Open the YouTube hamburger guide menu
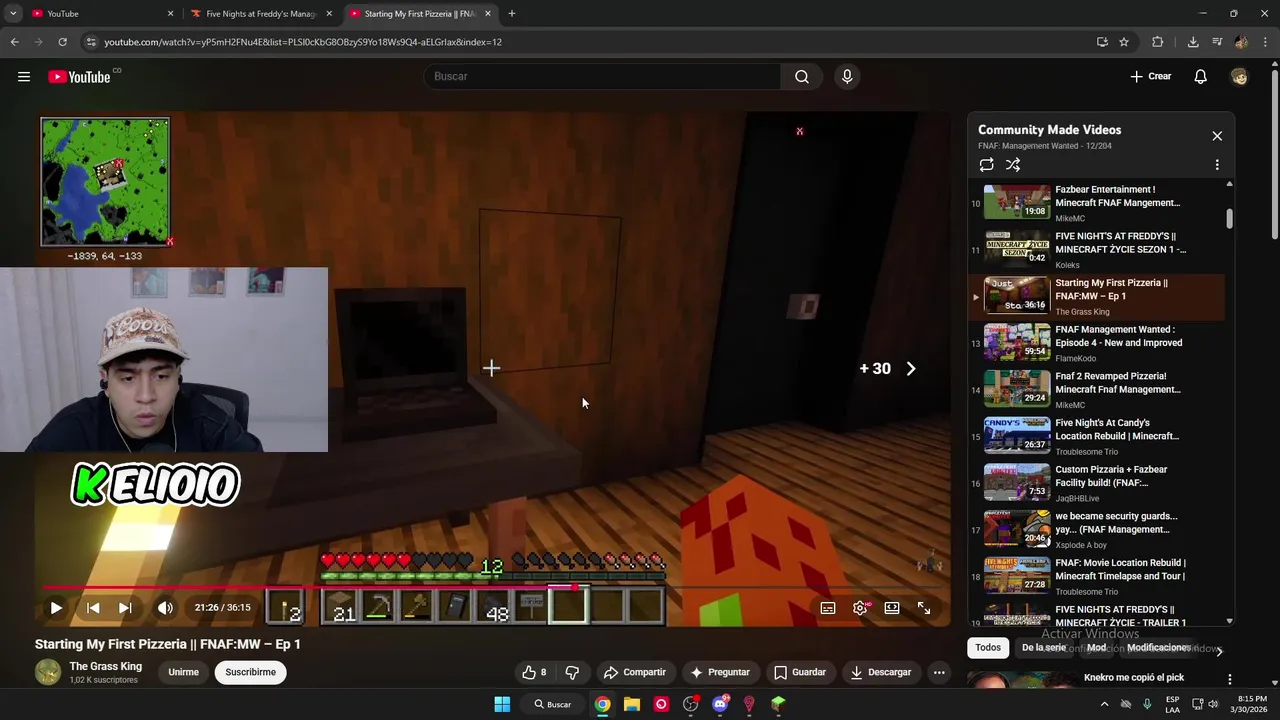This screenshot has width=1280, height=720. point(24,76)
